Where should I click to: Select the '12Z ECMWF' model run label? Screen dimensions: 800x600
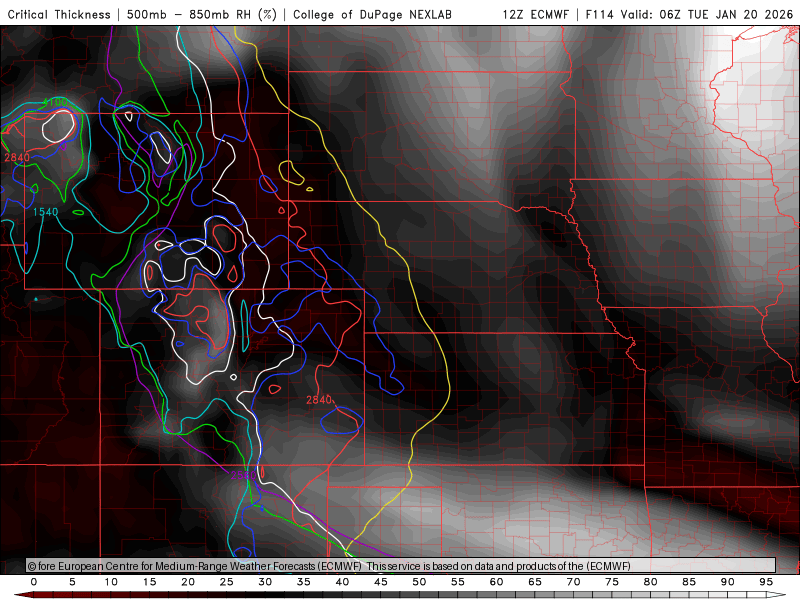tap(536, 14)
